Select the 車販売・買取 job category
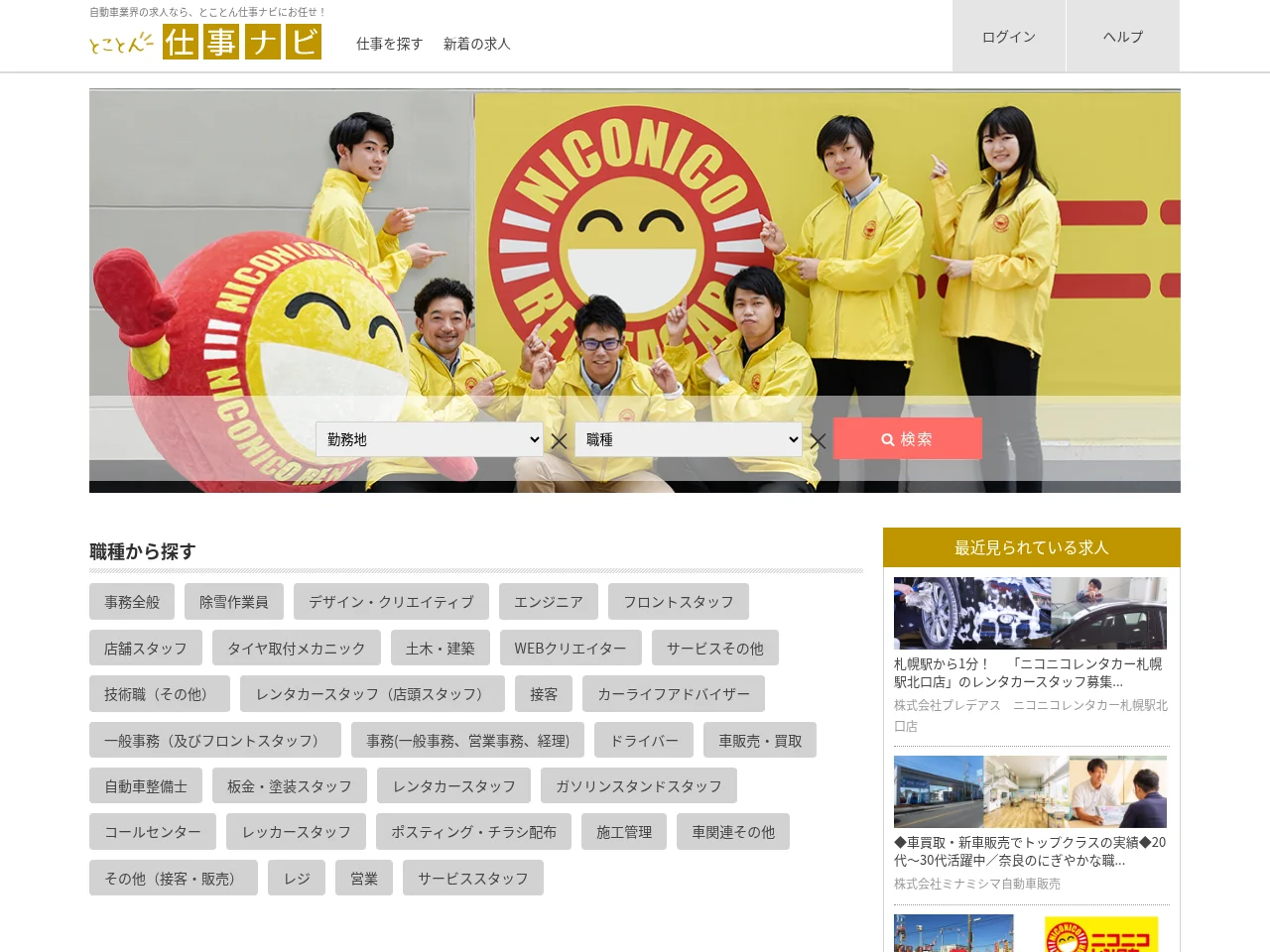The width and height of the screenshot is (1270, 952). 761,741
